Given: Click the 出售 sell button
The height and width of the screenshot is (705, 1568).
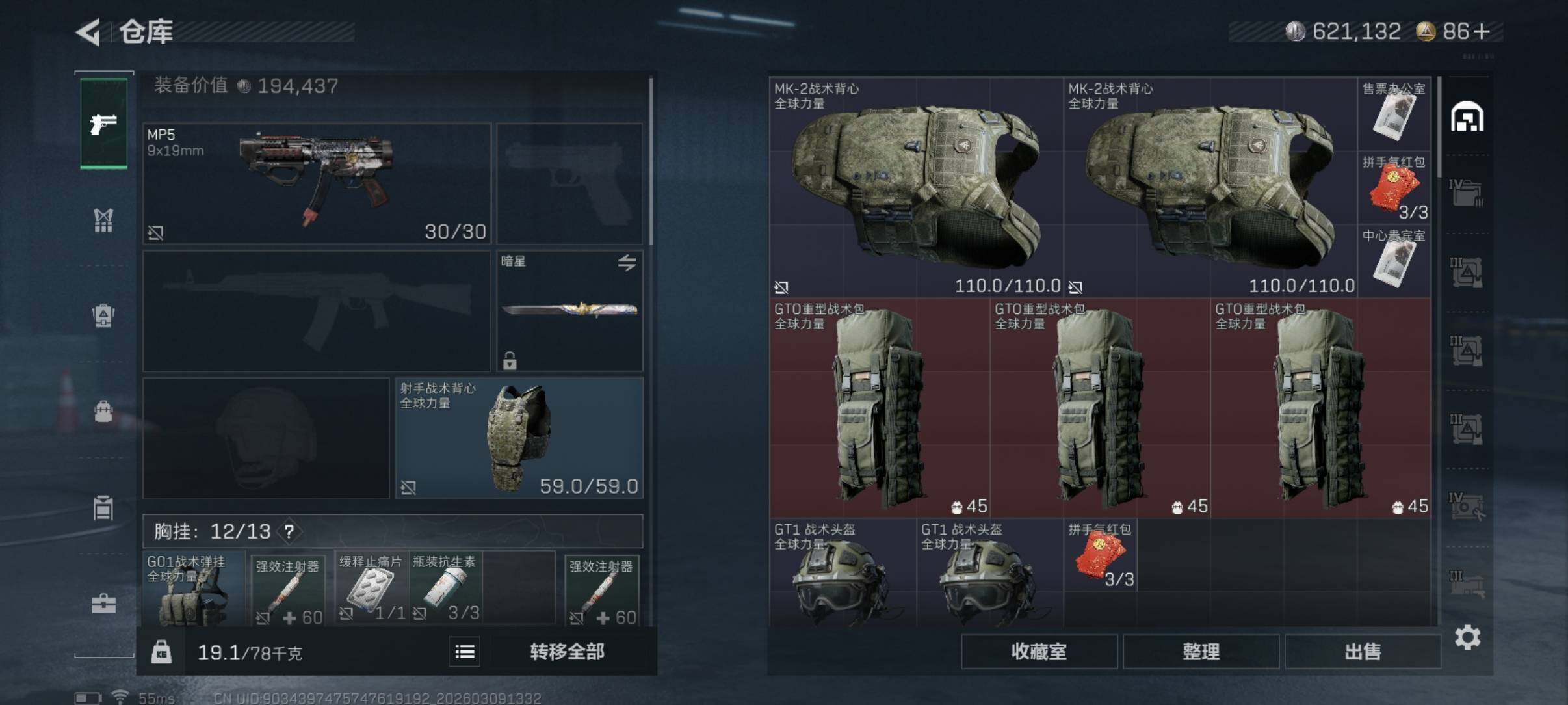Looking at the screenshot, I should pos(1363,652).
